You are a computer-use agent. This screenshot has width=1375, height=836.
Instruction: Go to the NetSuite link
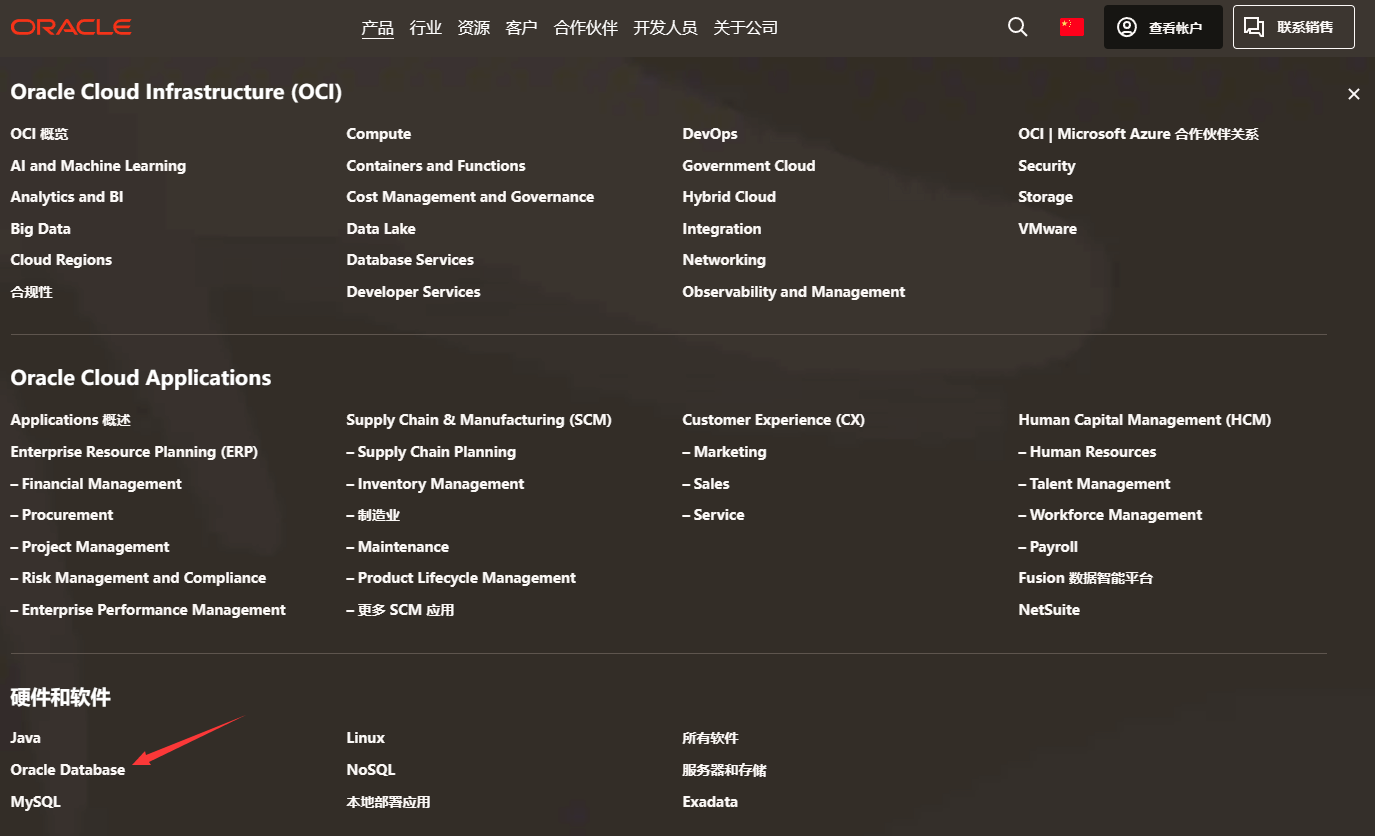1049,610
